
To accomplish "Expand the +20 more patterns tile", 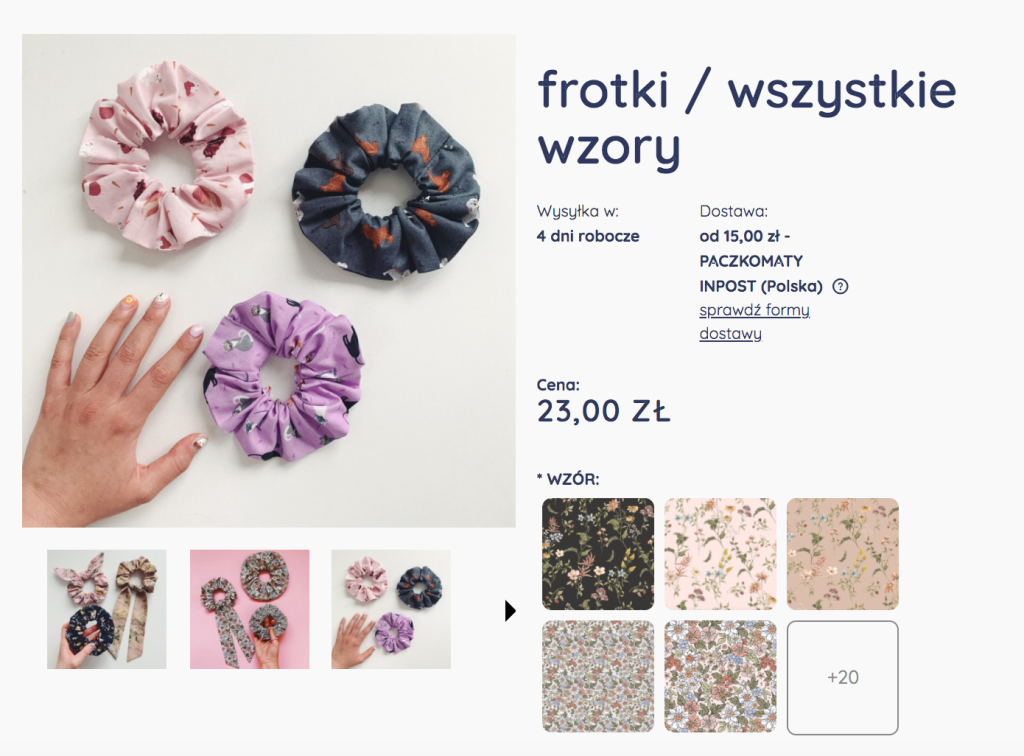I will tap(842, 677).
